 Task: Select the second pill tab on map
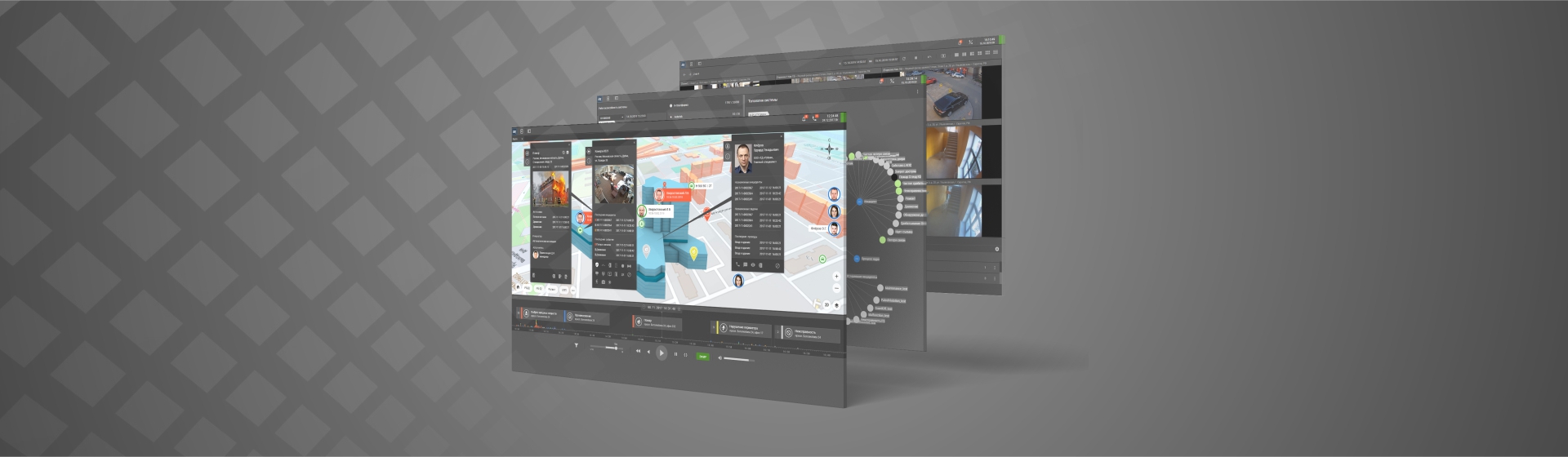coord(539,289)
